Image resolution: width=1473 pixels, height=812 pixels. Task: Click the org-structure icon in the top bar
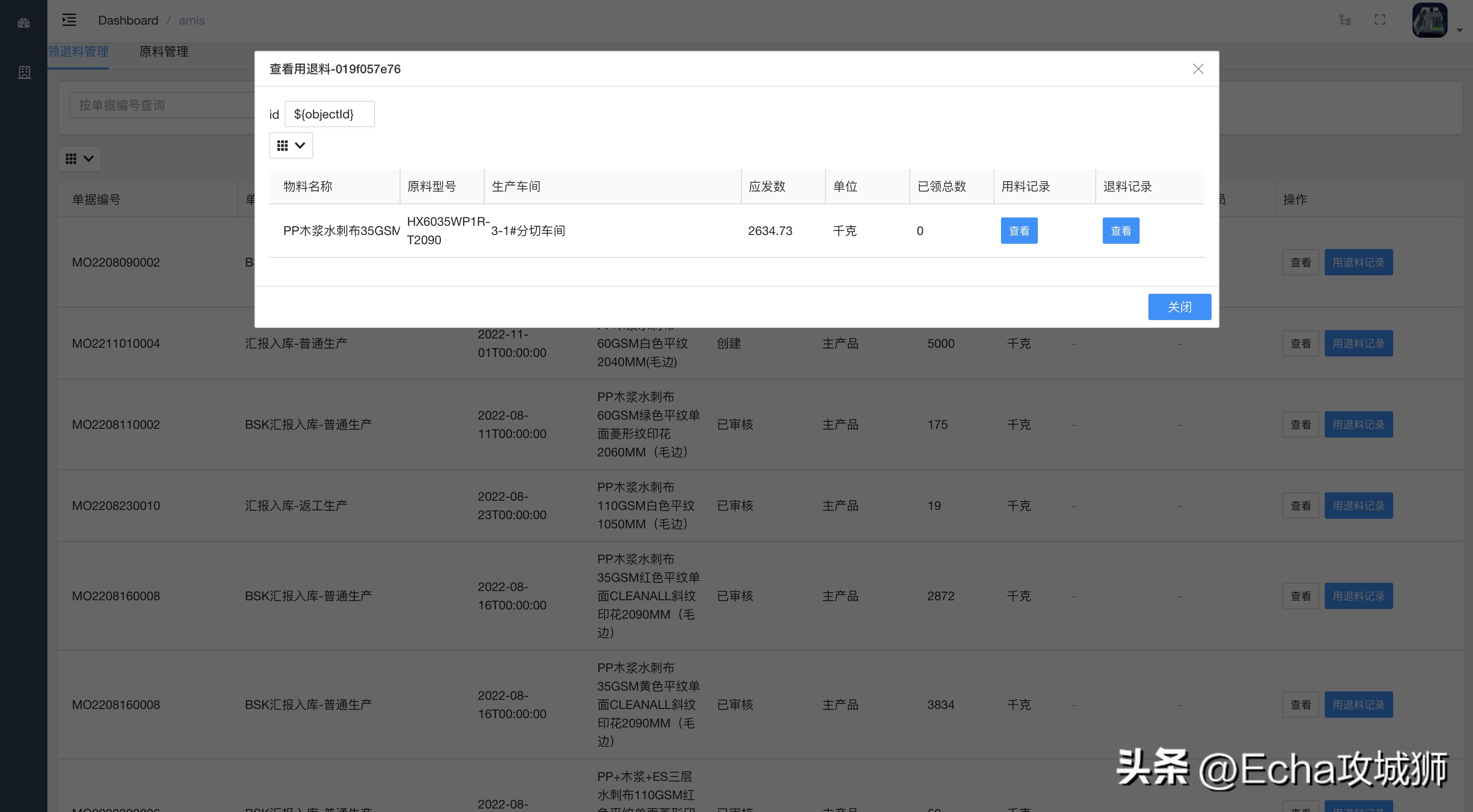point(1344,20)
